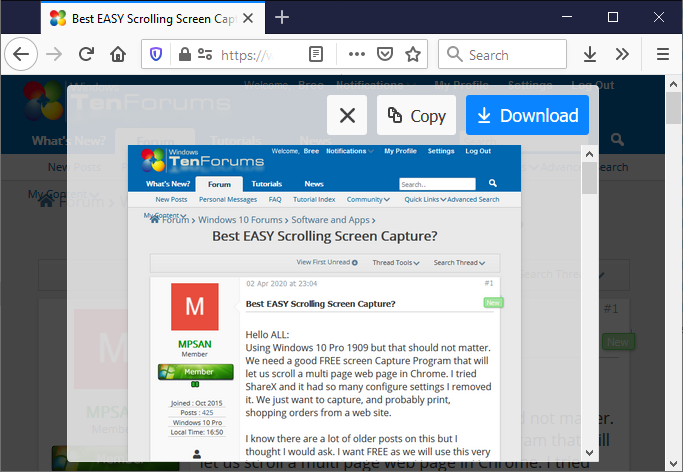Open What's New? tab in preview

168,184
